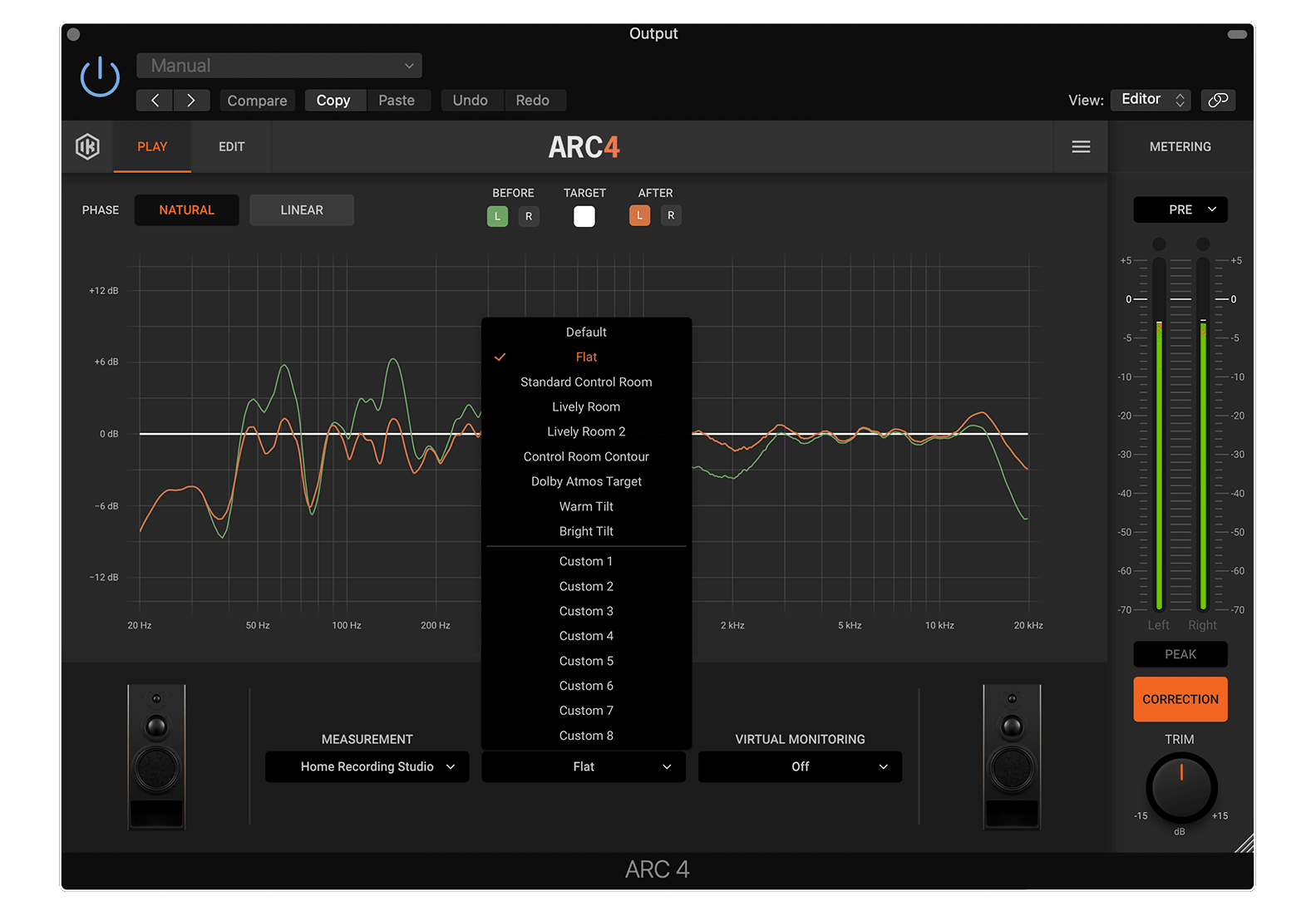Toggle PEAK metering mode

[1180, 654]
